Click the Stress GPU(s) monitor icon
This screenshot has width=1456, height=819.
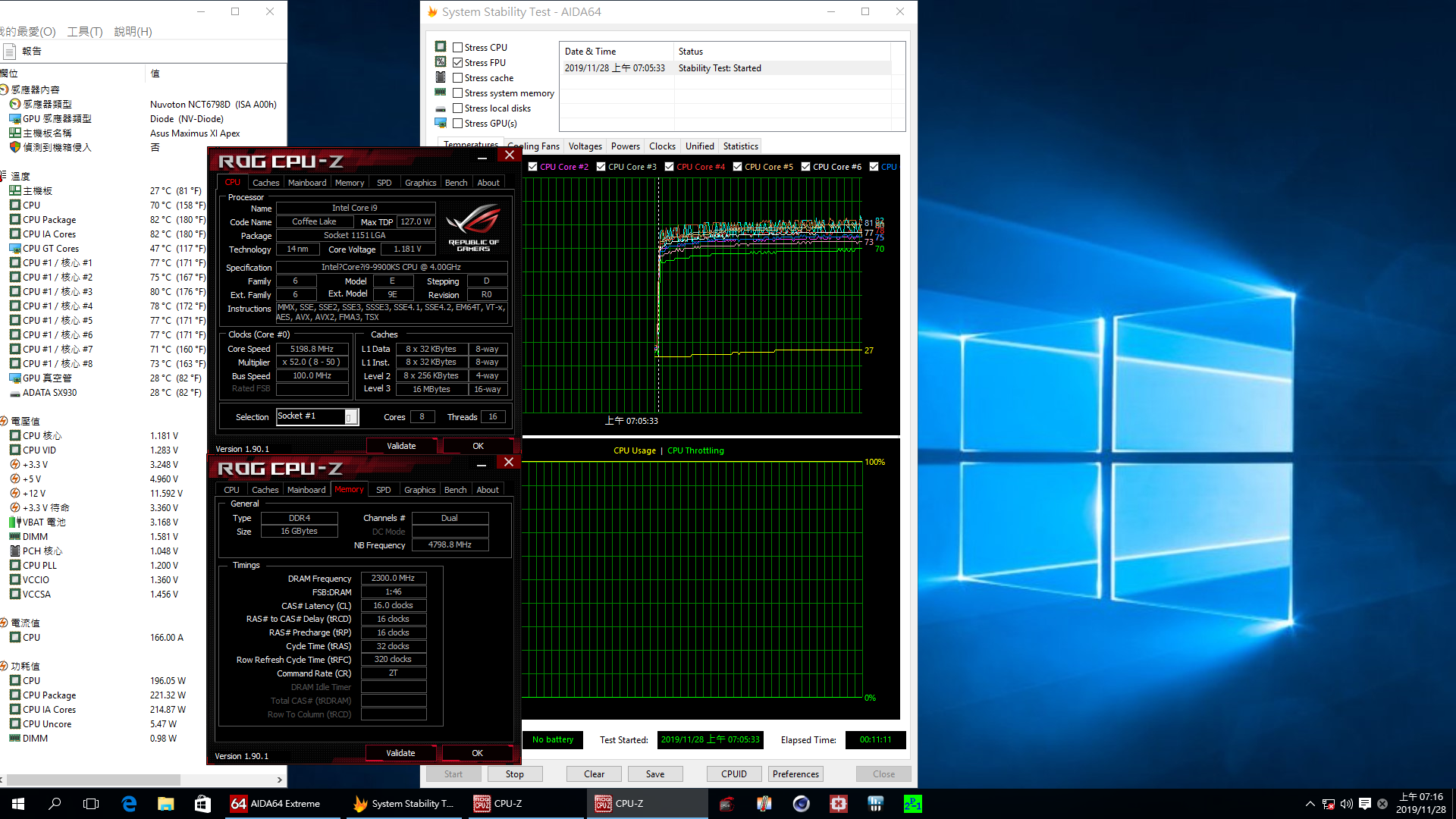coord(441,123)
